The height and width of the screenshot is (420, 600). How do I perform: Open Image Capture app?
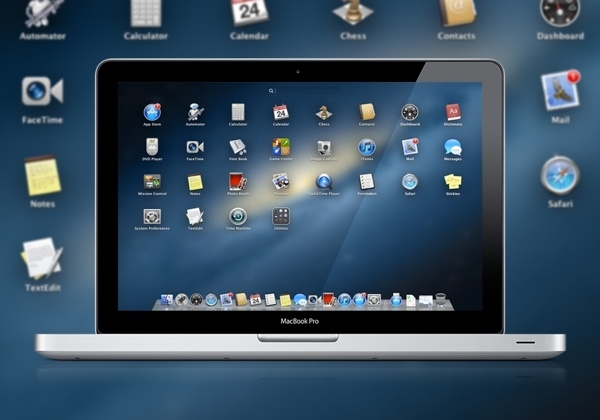(324, 147)
